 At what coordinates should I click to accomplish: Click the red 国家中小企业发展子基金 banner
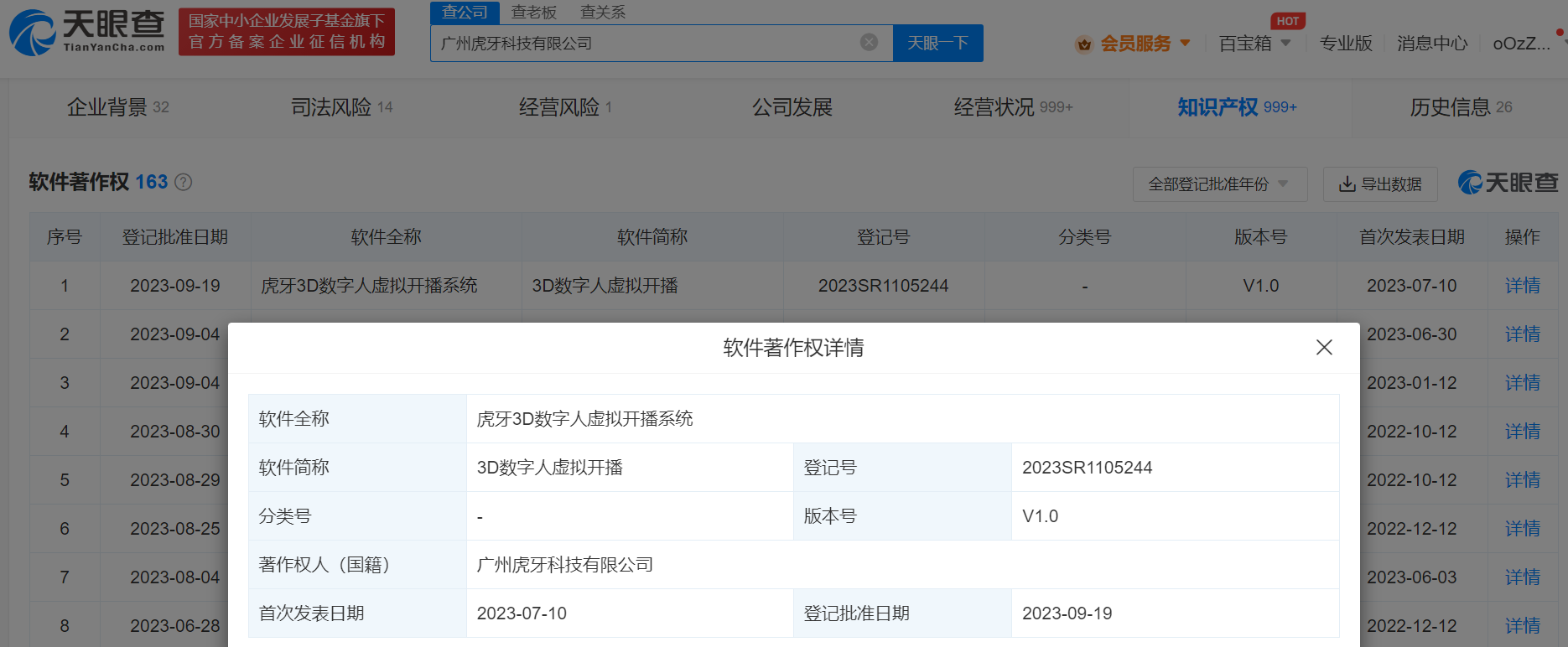click(x=287, y=32)
